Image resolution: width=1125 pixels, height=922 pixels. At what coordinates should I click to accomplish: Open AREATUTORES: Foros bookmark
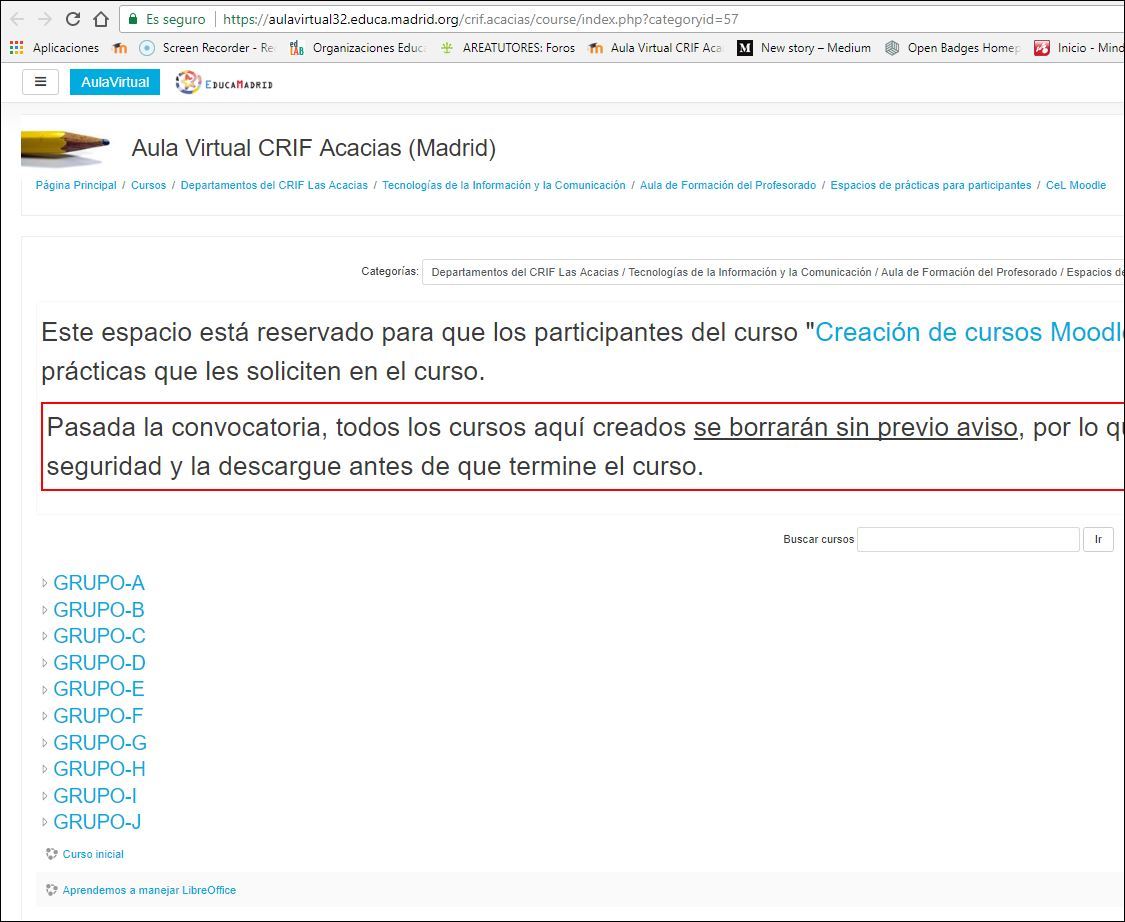tap(507, 48)
